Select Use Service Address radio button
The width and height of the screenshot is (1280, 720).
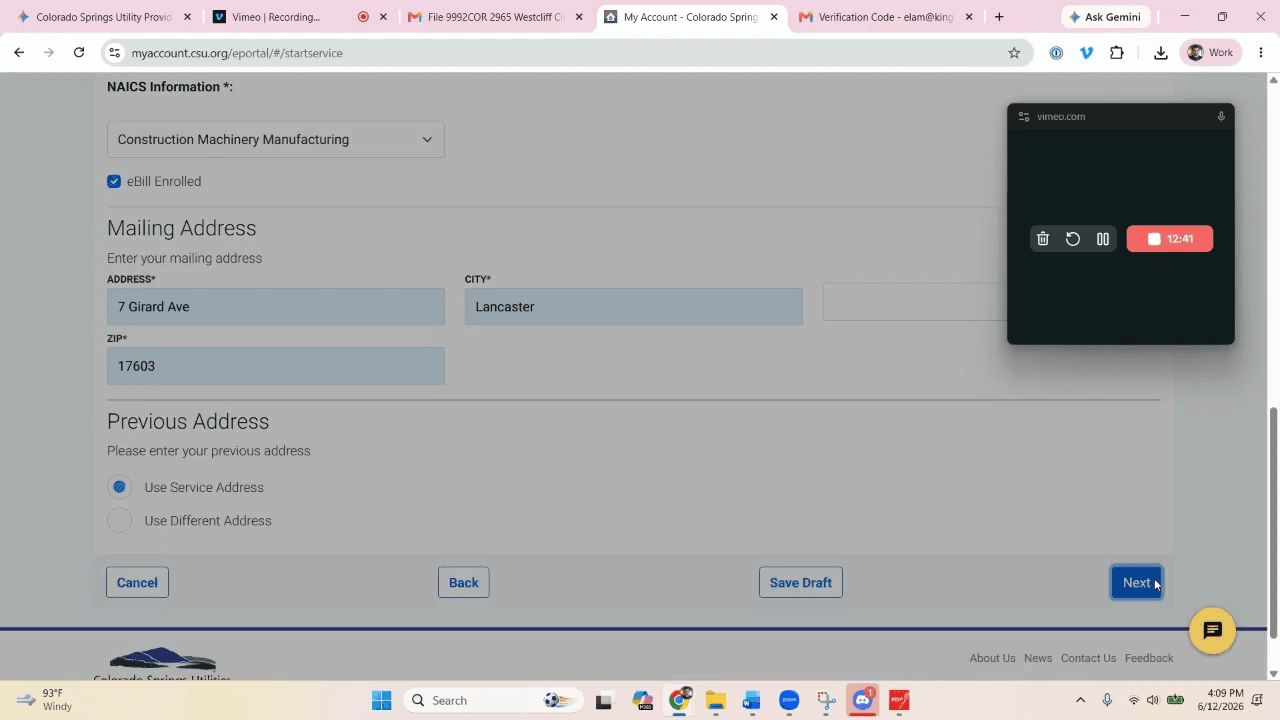[x=119, y=487]
